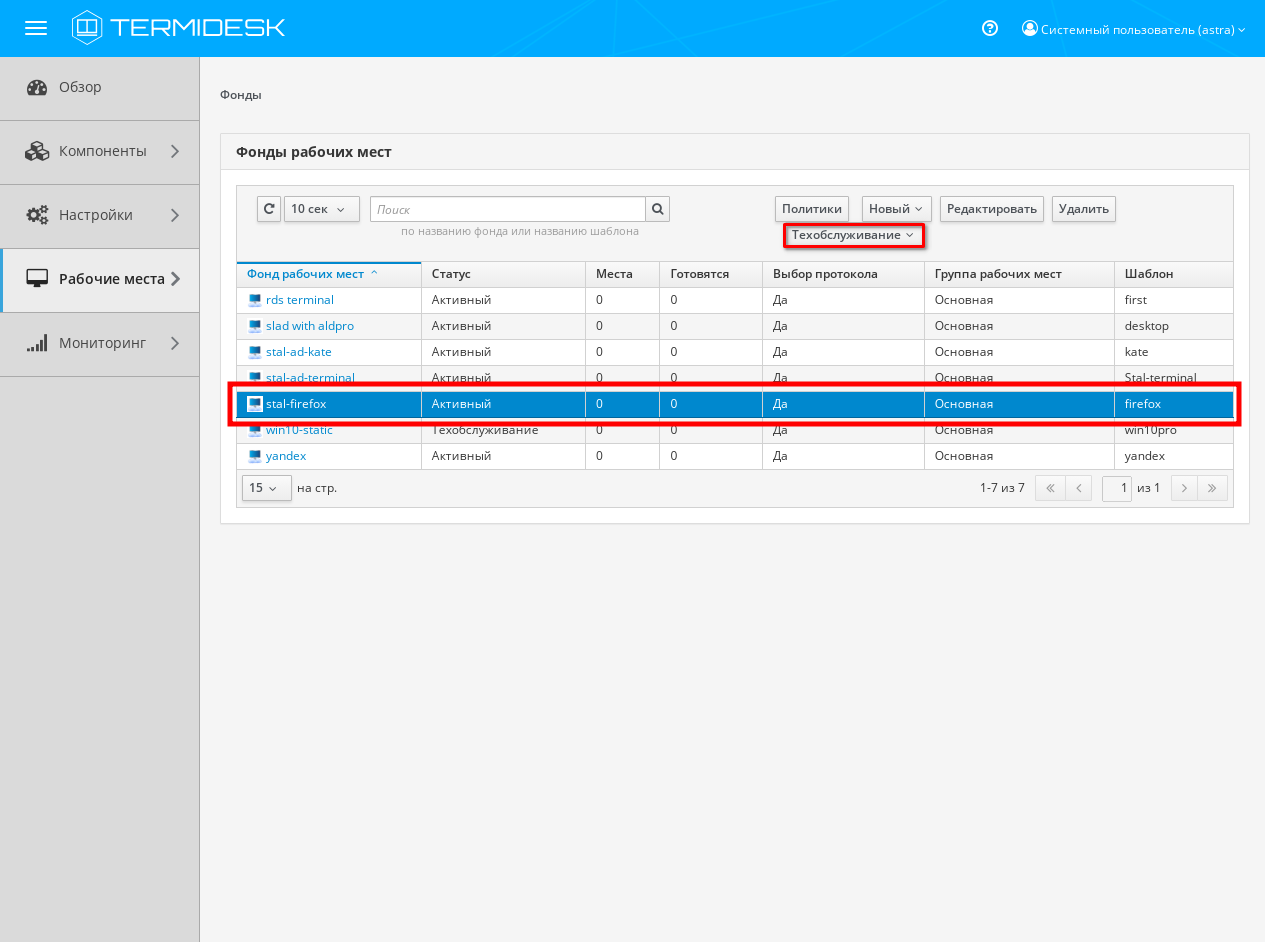Open the Системный пользователь account menu
1265x942 pixels.
tap(1133, 30)
